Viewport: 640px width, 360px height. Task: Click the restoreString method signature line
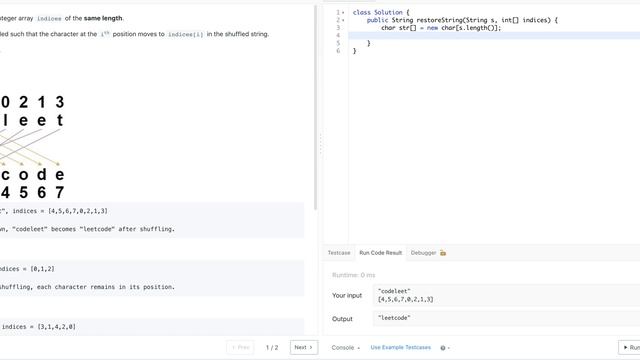(x=462, y=20)
